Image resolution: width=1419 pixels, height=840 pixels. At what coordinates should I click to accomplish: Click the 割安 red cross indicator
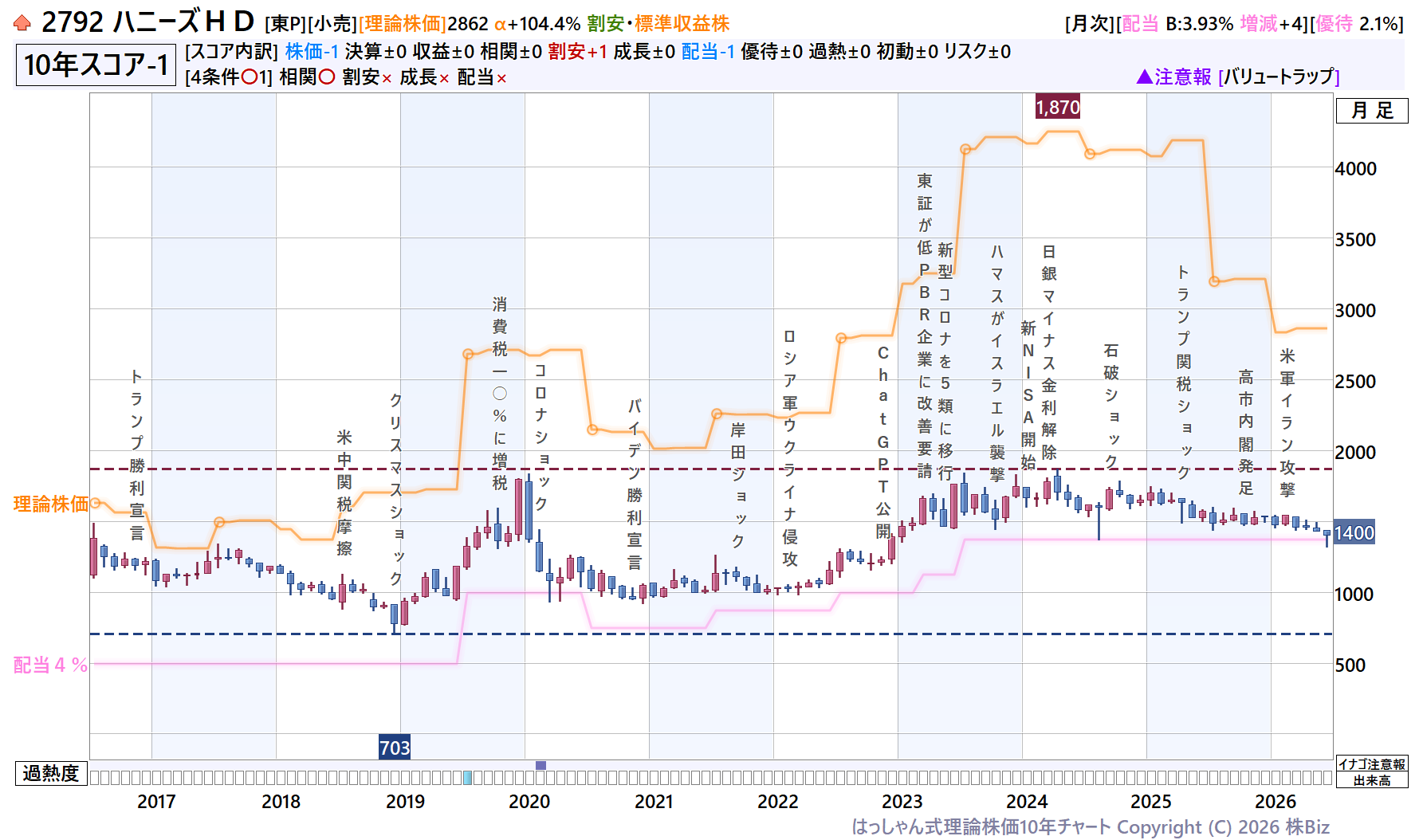[387, 78]
